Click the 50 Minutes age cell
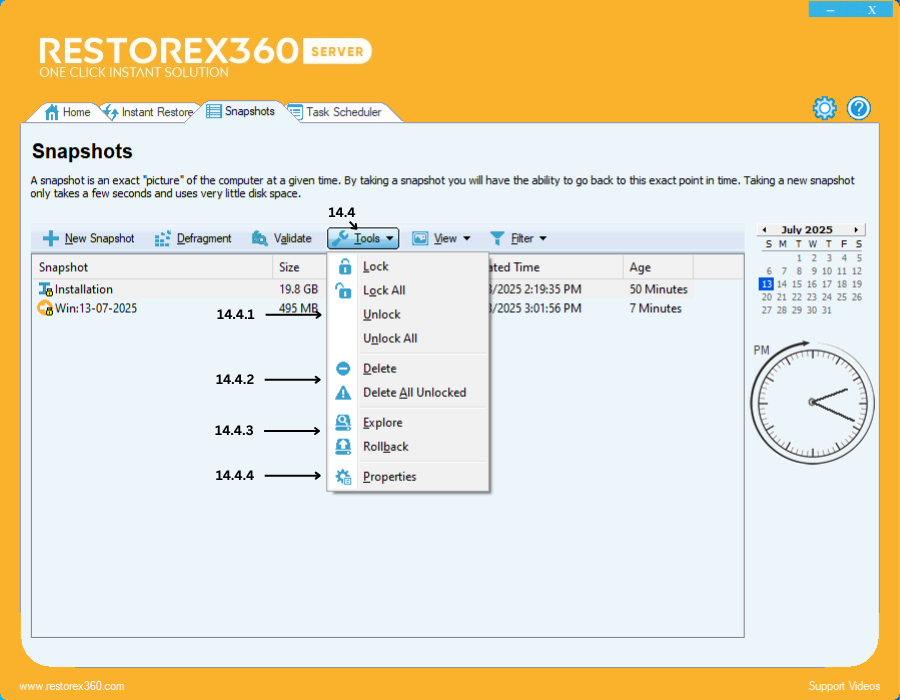The height and width of the screenshot is (700, 900). [x=658, y=289]
